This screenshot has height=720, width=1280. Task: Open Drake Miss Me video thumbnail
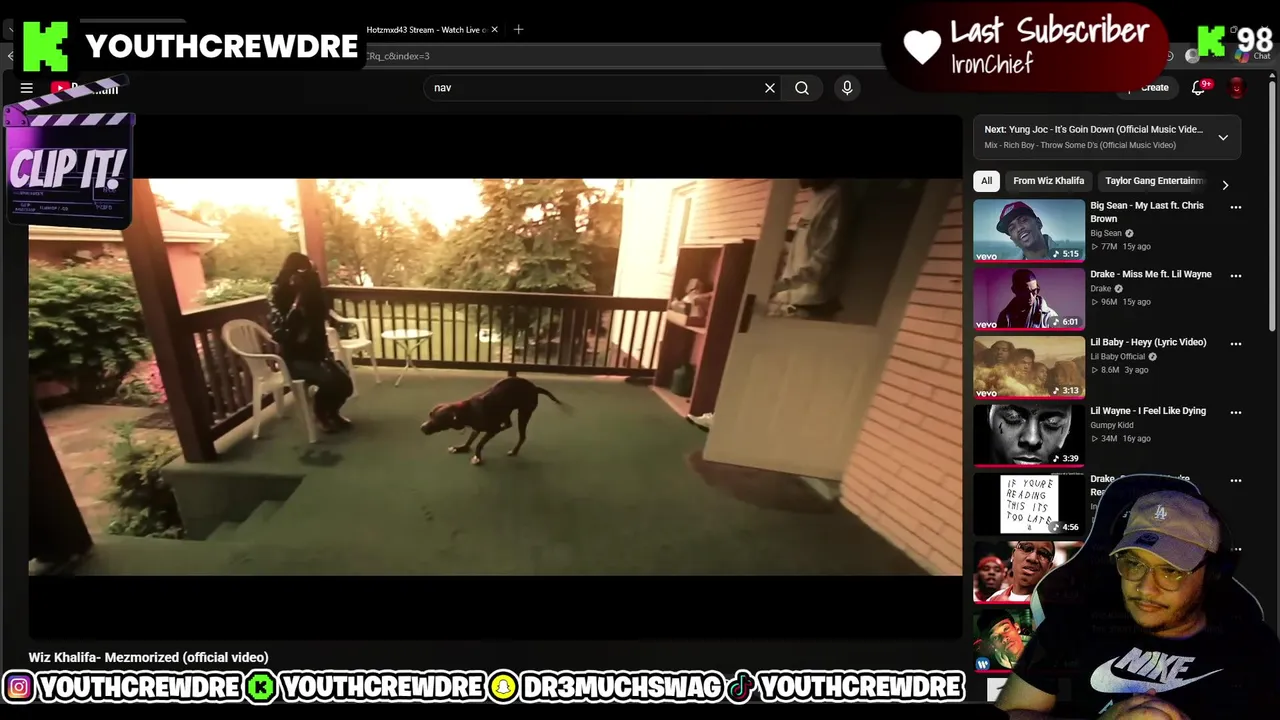[1028, 298]
